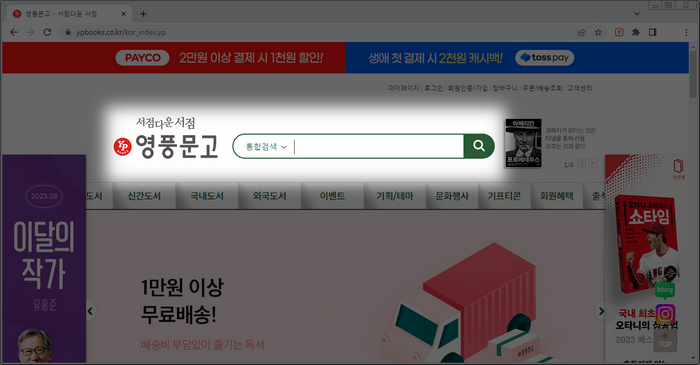The height and width of the screenshot is (365, 700).
Task: Go back with browser back arrow
Action: 14,32
